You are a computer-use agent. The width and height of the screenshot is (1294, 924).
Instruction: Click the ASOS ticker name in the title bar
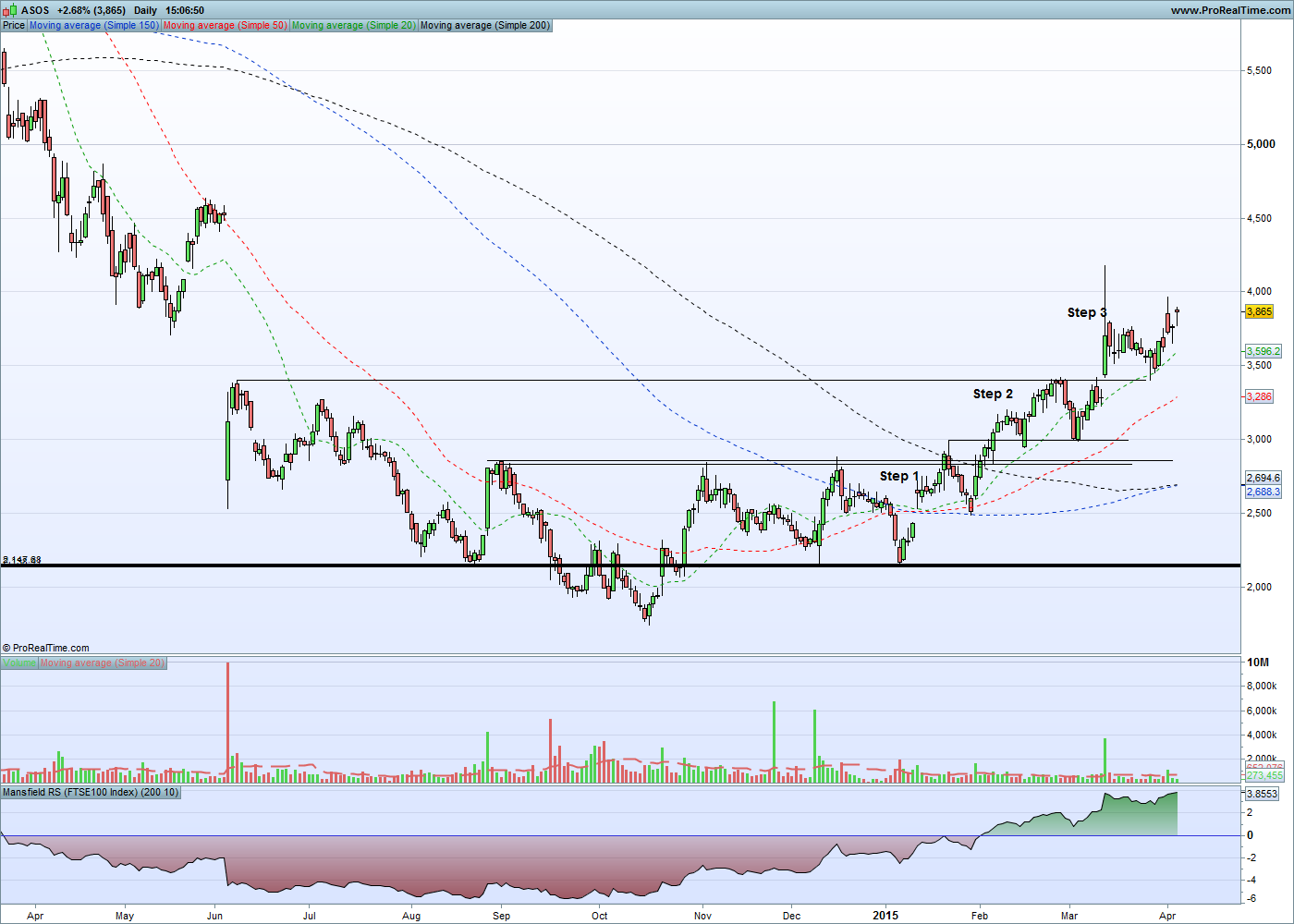pyautogui.click(x=35, y=10)
